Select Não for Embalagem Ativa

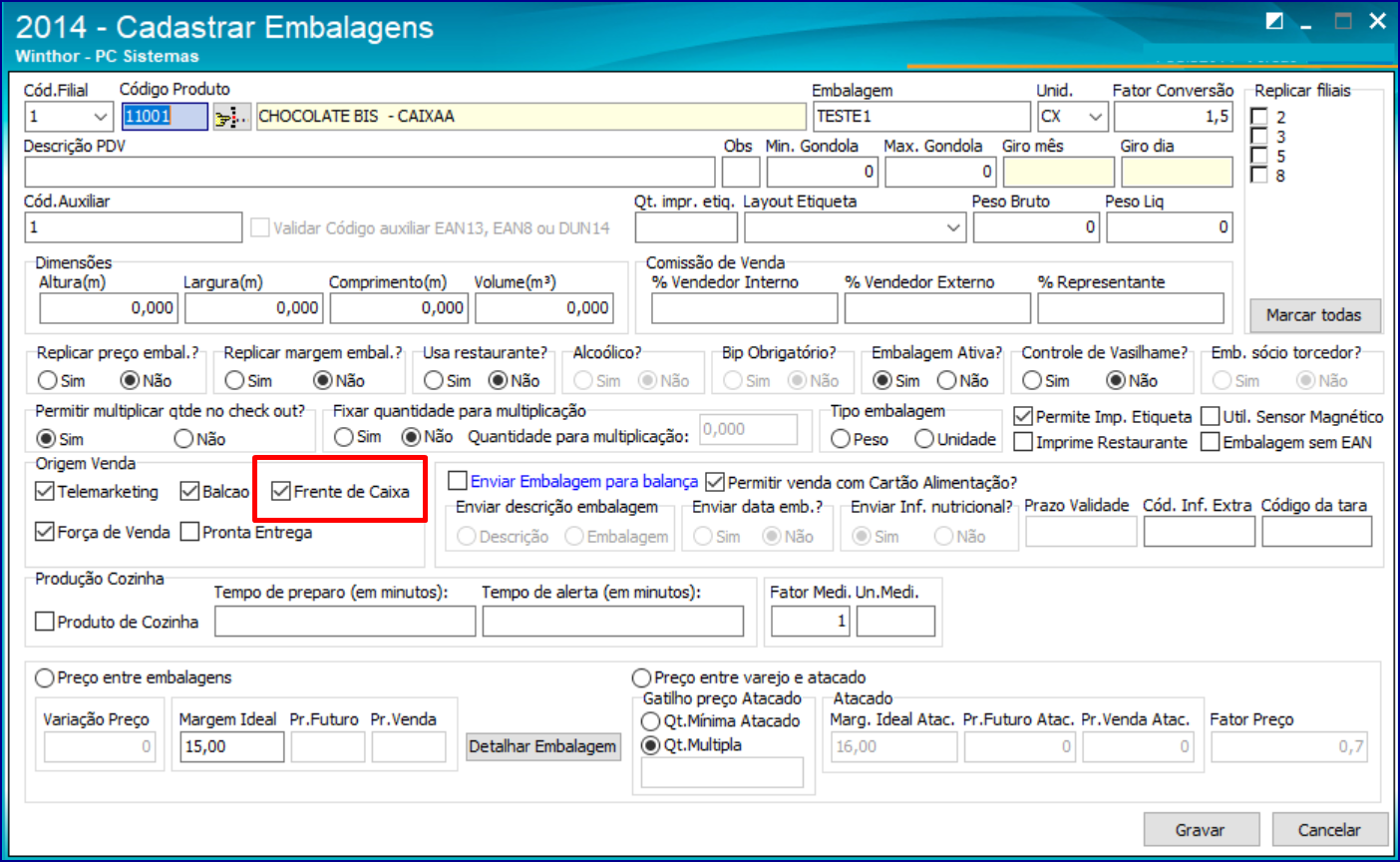pos(947,380)
